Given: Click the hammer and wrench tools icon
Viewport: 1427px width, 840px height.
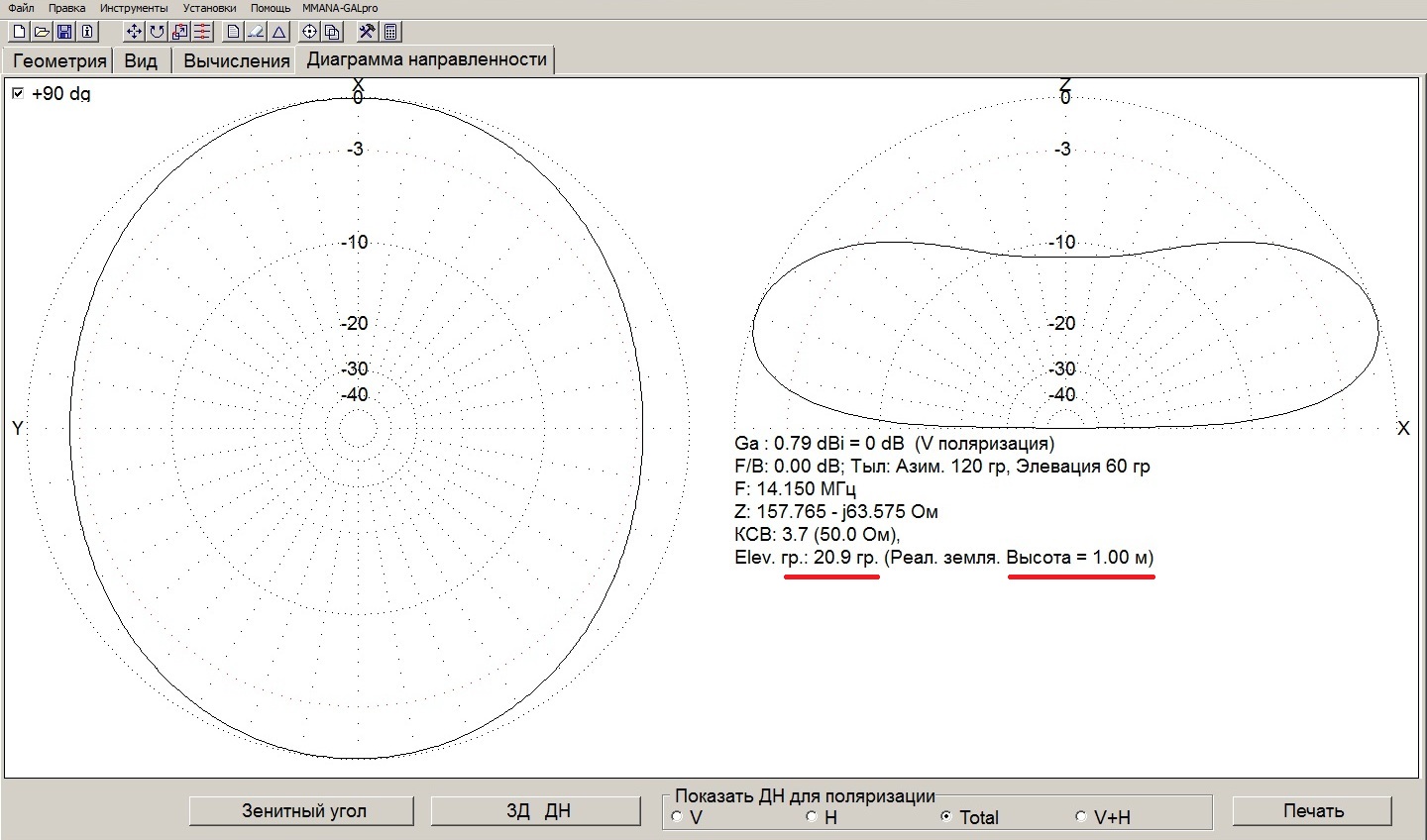Looking at the screenshot, I should point(367,32).
